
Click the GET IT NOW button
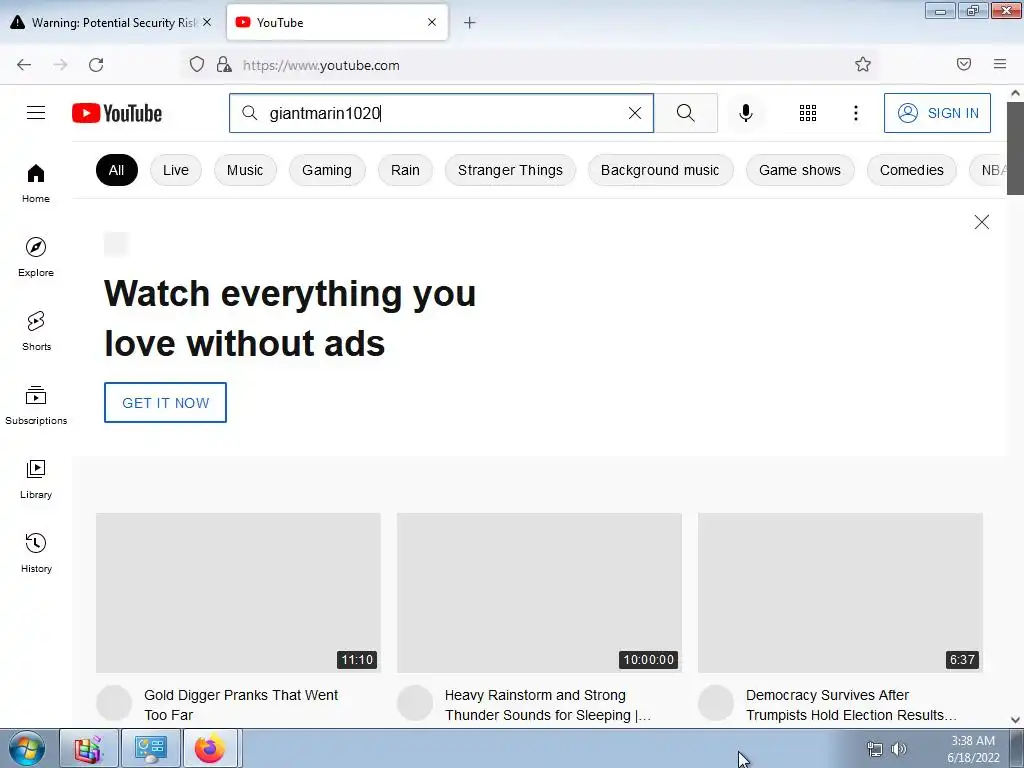[165, 402]
